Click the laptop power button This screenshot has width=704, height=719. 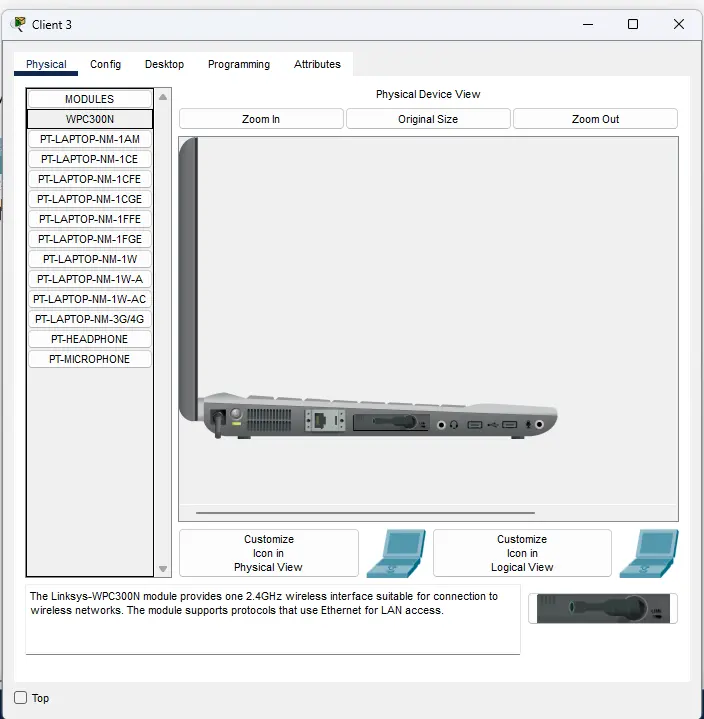(236, 414)
